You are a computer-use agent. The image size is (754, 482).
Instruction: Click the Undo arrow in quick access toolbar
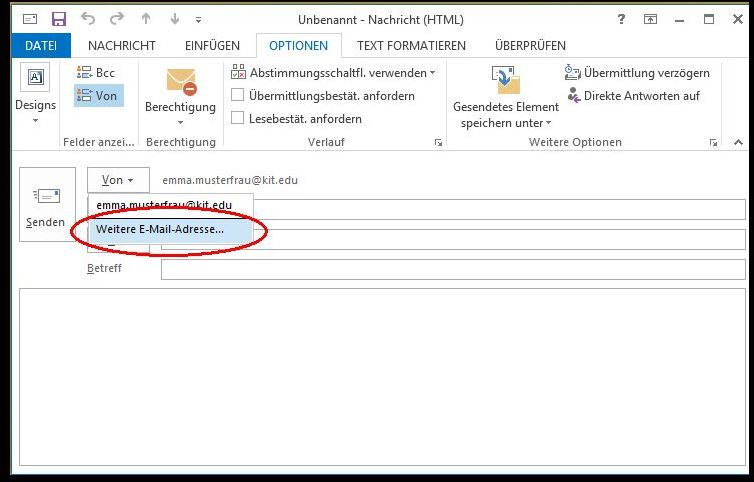click(x=87, y=19)
